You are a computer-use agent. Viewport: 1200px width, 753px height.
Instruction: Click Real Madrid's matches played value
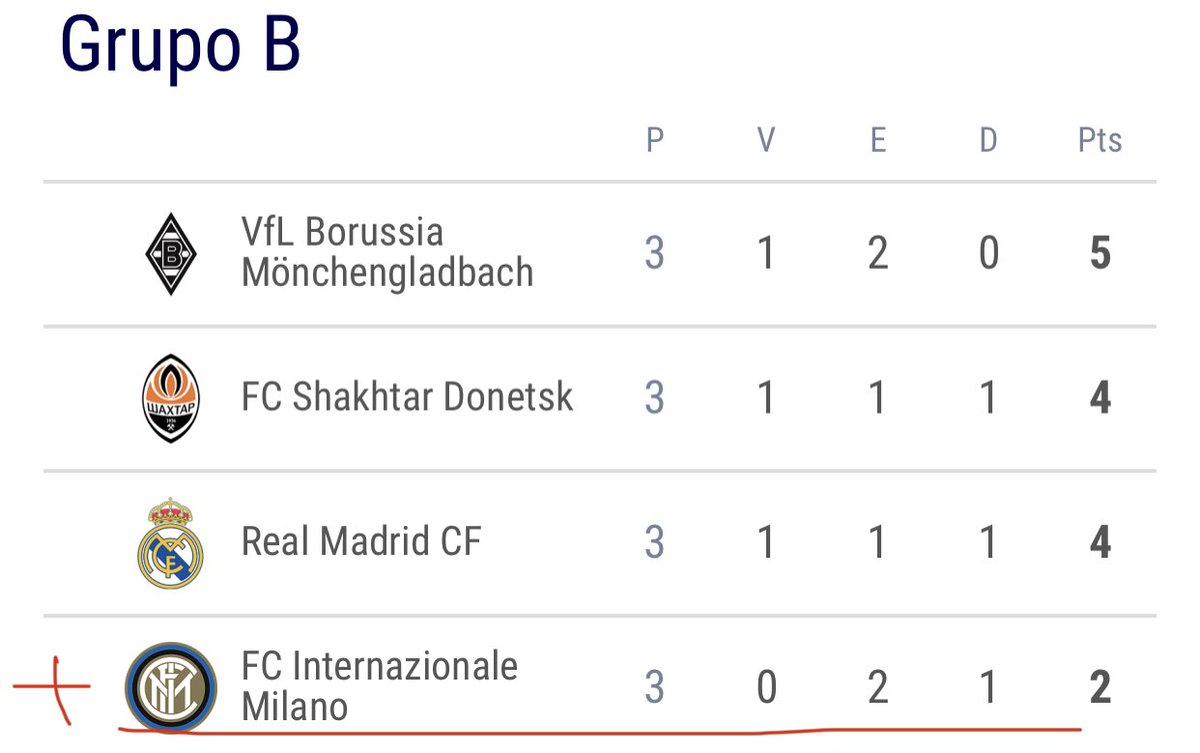(655, 543)
